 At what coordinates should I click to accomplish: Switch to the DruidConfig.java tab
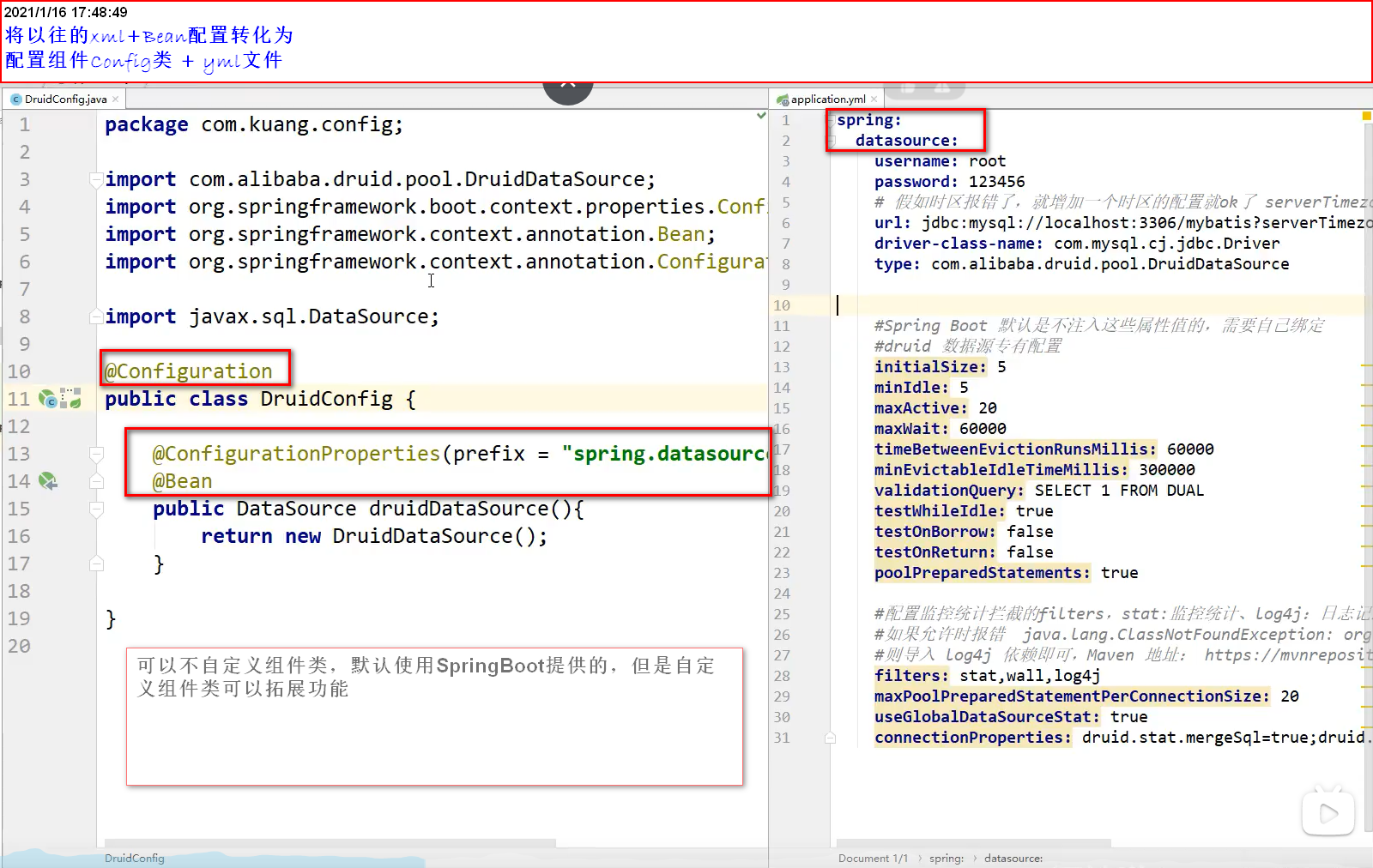(65, 99)
